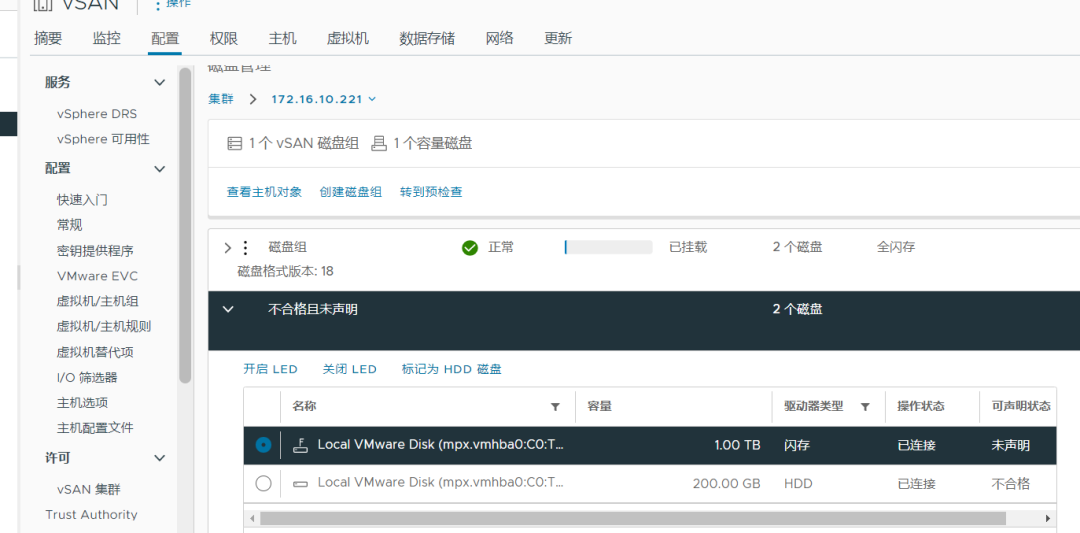This screenshot has width=1080, height=533.
Task: Open the name column filter icon
Action: point(555,407)
